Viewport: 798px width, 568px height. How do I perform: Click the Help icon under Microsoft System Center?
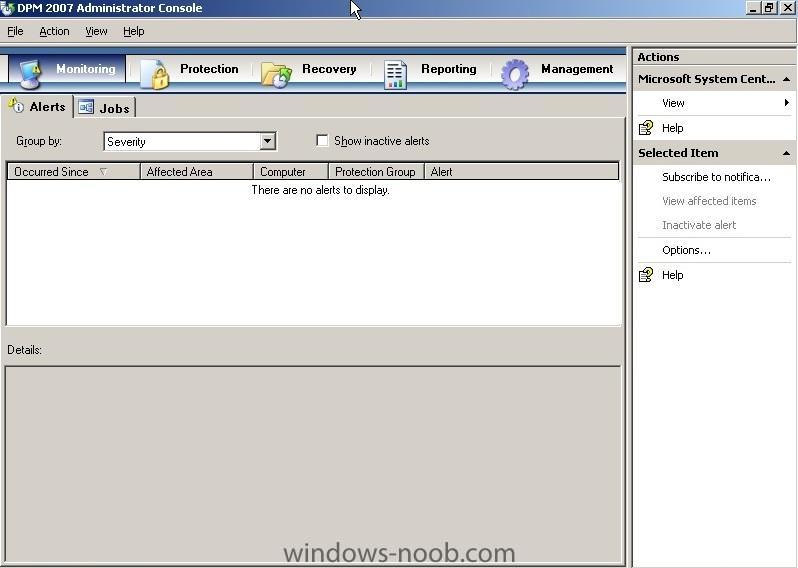(x=646, y=127)
